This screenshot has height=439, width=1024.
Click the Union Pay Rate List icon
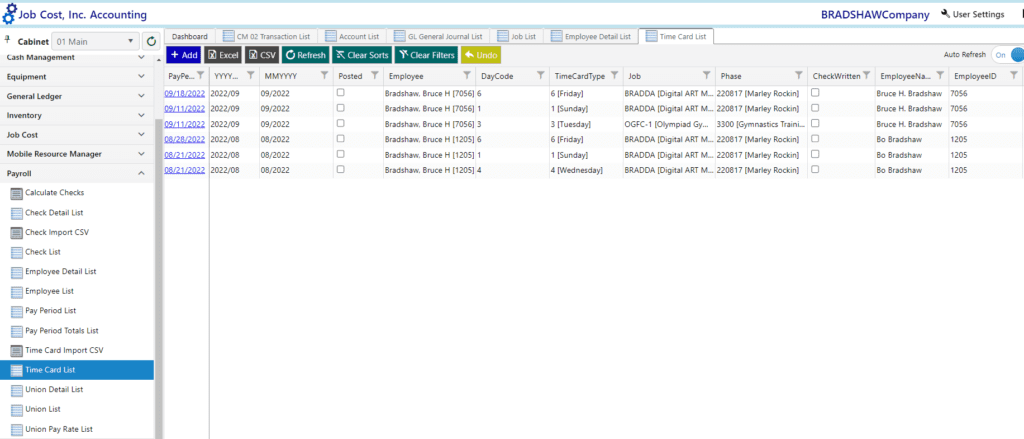coord(17,429)
